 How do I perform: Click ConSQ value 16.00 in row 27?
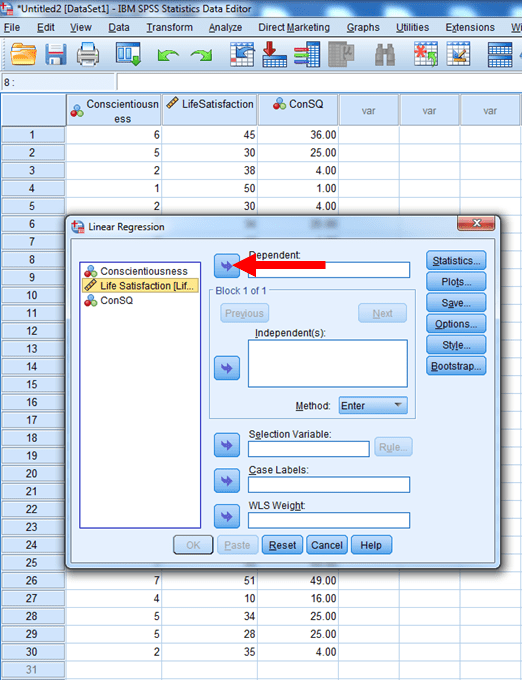[298, 598]
